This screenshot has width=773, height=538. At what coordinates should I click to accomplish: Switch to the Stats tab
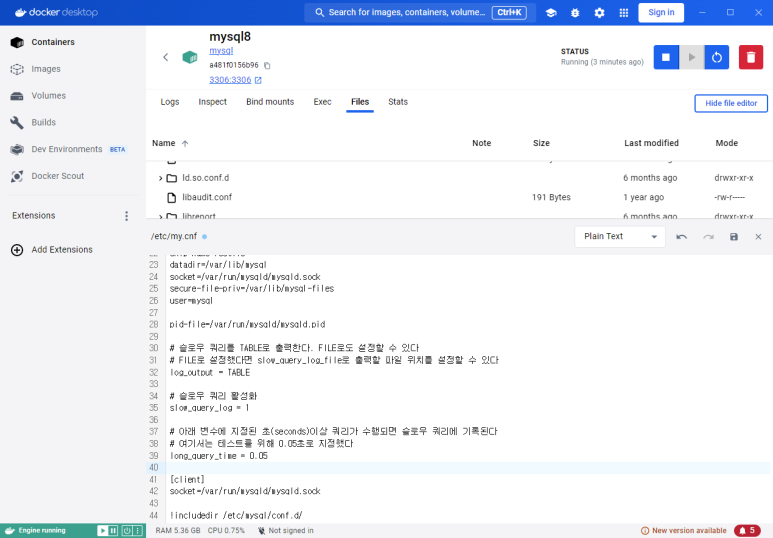coord(398,102)
